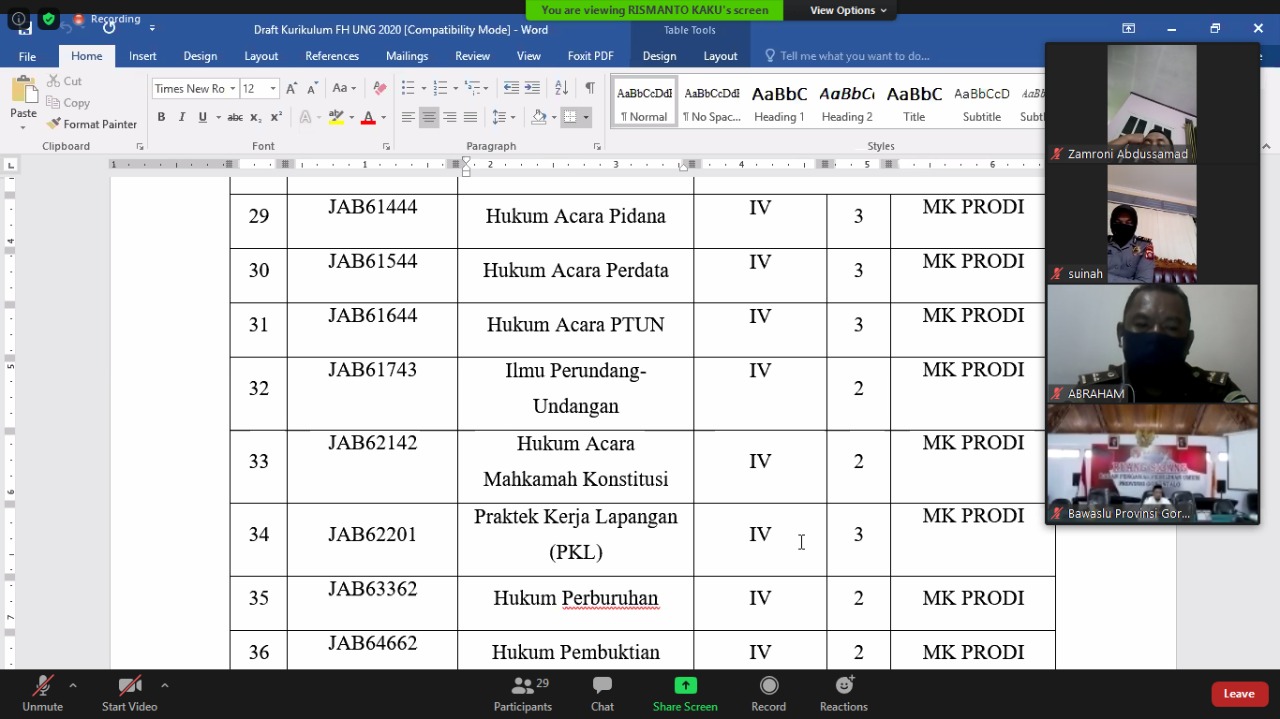Toggle Bold formatting
Screen dimensions: 1280x719
tap(161, 117)
